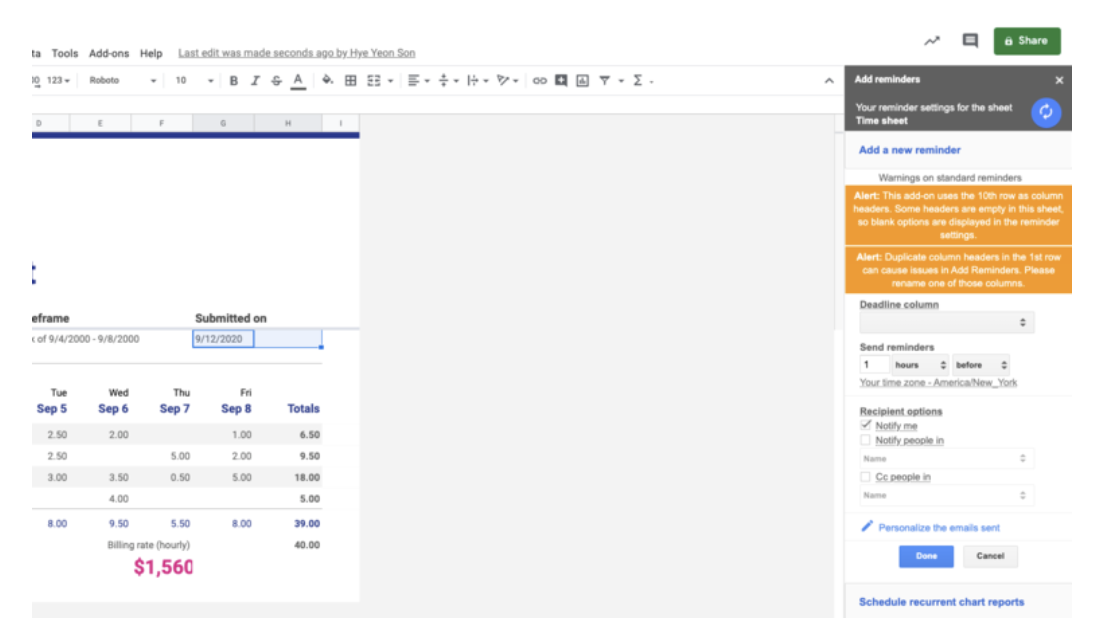Screen dimensions: 1098x634
Task: Select column F header
Action: point(161,123)
